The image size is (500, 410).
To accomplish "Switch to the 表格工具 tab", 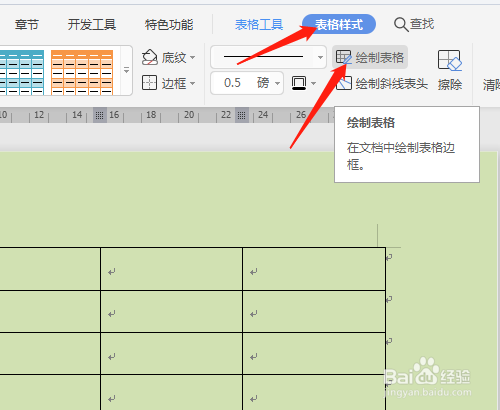I will tap(259, 24).
